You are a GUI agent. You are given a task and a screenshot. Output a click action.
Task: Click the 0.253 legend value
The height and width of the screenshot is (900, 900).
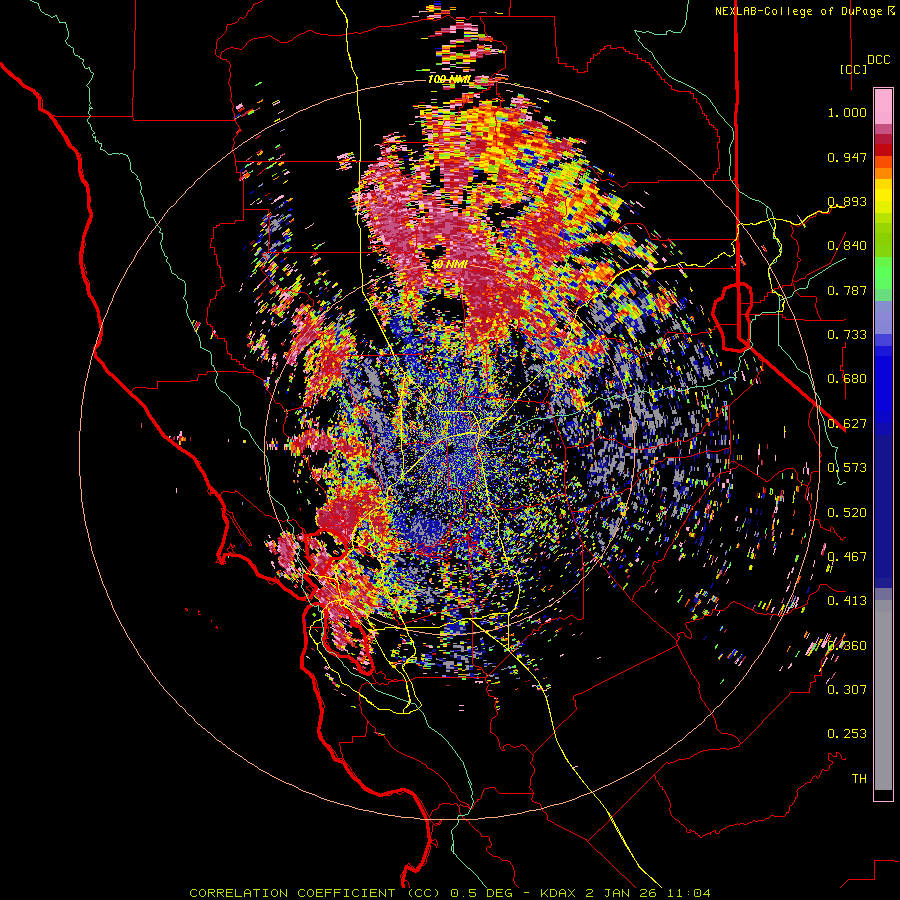847,734
